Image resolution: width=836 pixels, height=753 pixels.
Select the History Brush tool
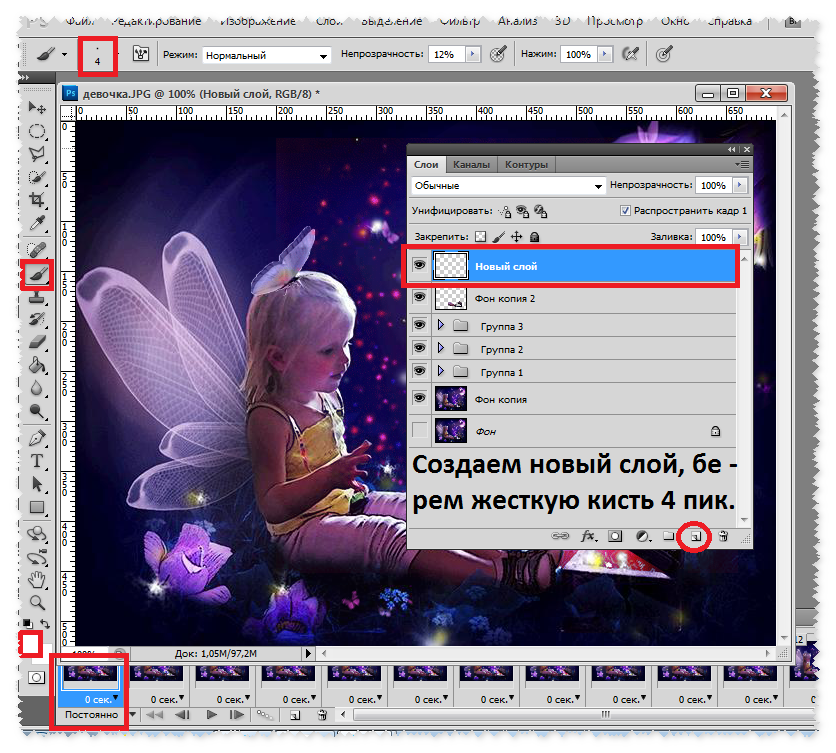(37, 319)
